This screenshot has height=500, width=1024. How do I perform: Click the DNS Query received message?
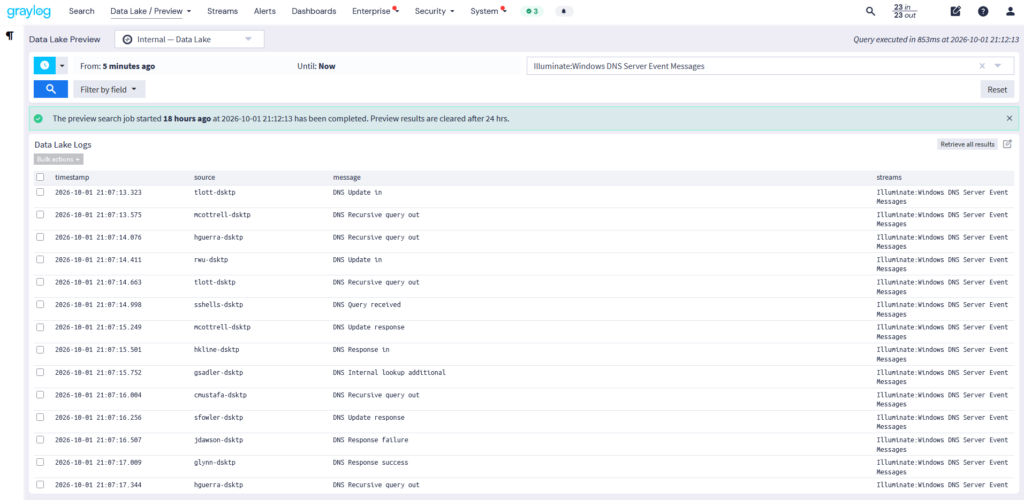[367, 304]
